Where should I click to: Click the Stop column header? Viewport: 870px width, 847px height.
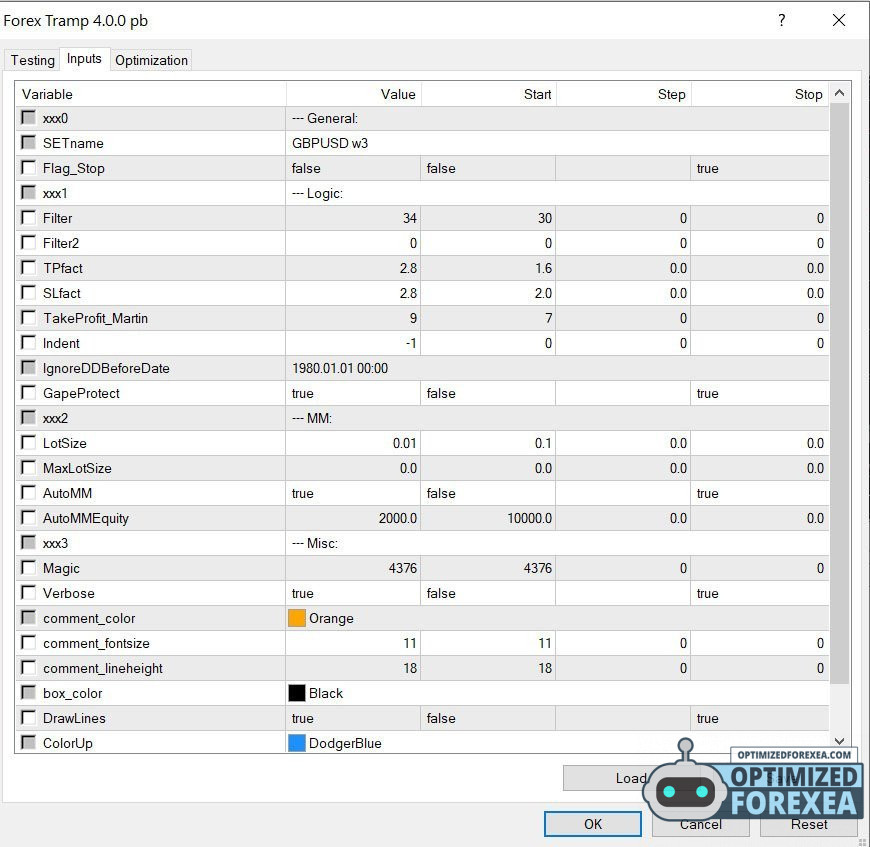[760, 94]
